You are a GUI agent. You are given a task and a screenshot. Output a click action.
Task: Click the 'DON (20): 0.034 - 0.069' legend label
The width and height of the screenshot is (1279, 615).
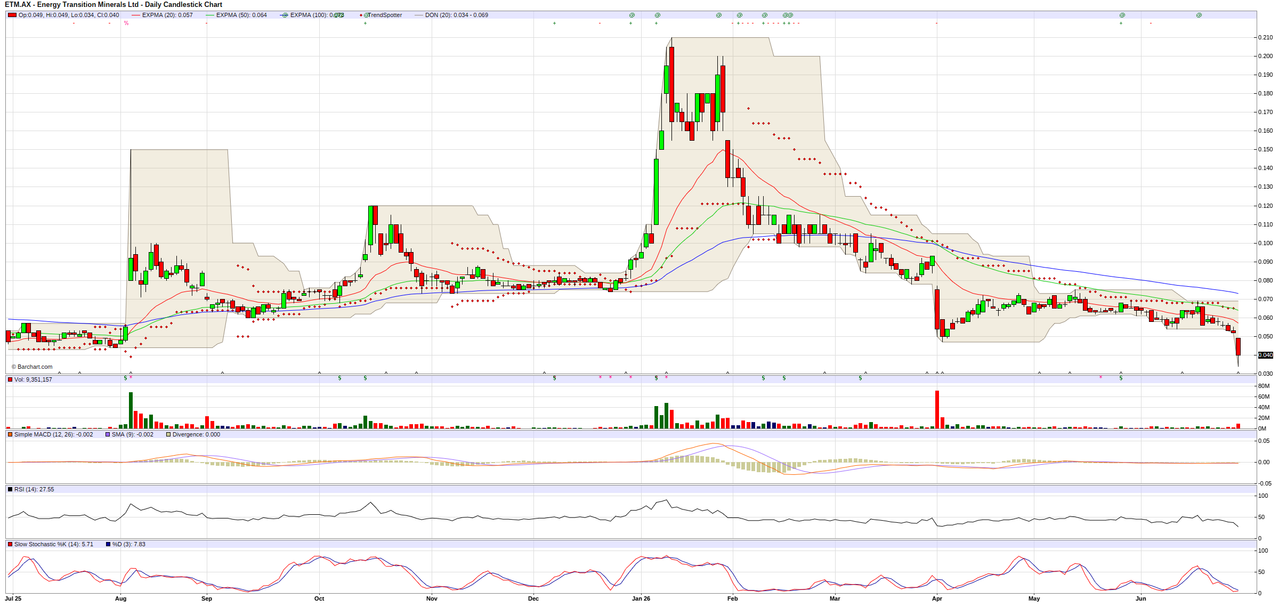tap(456, 15)
